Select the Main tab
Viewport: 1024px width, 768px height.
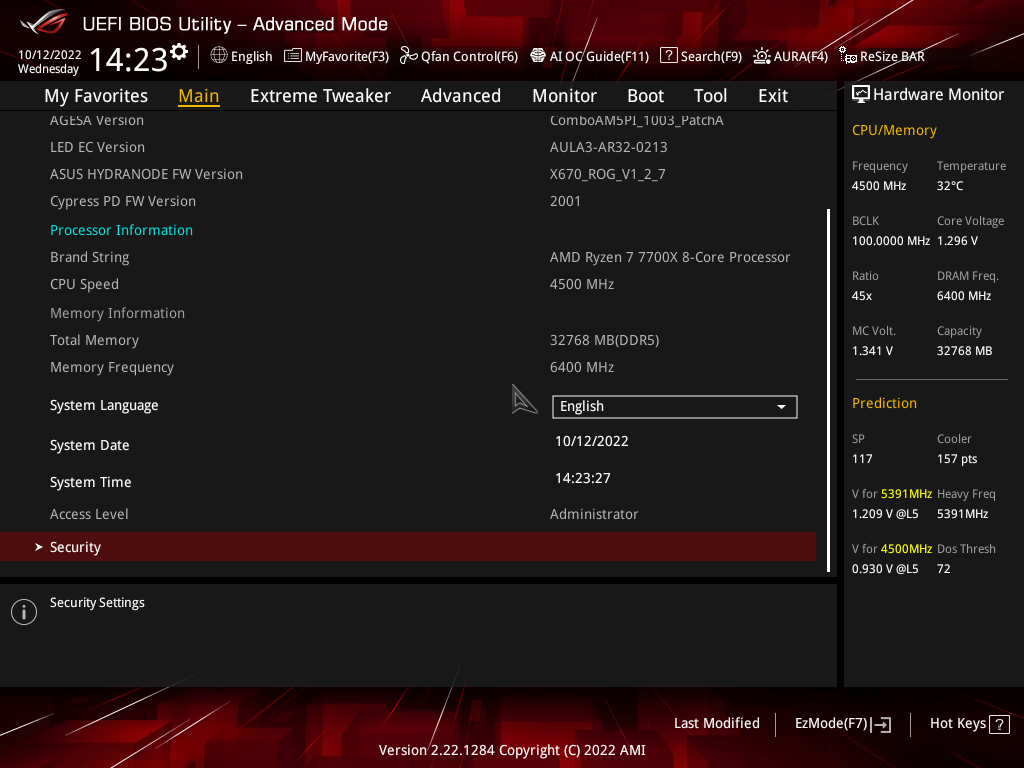199,96
